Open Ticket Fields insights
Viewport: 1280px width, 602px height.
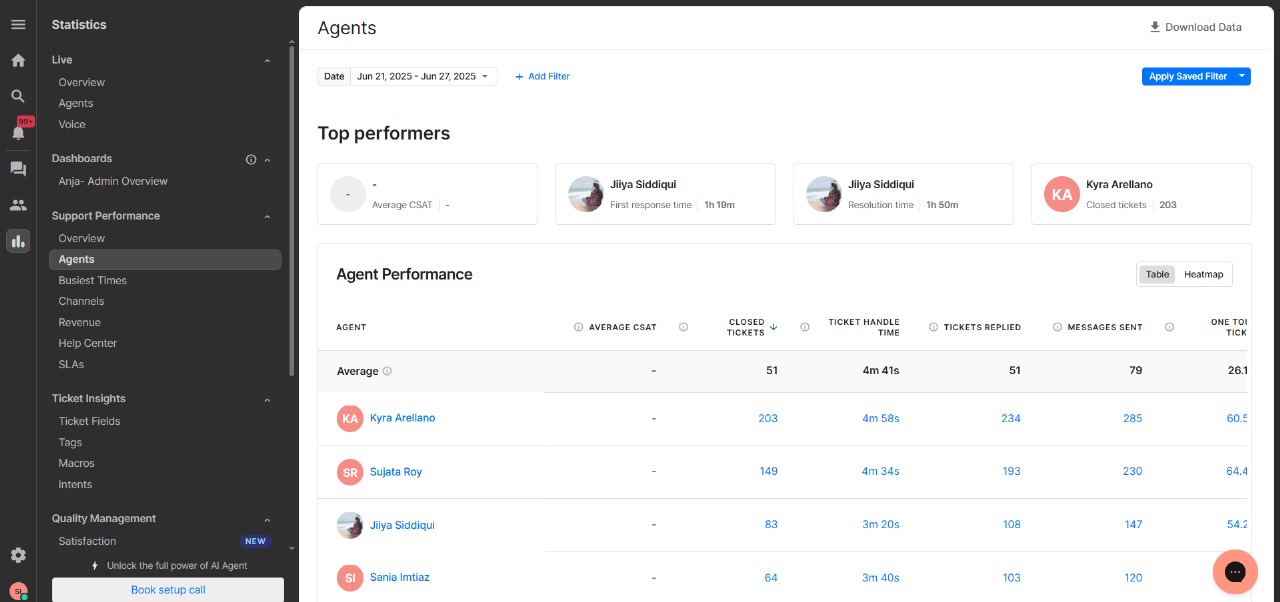point(89,421)
